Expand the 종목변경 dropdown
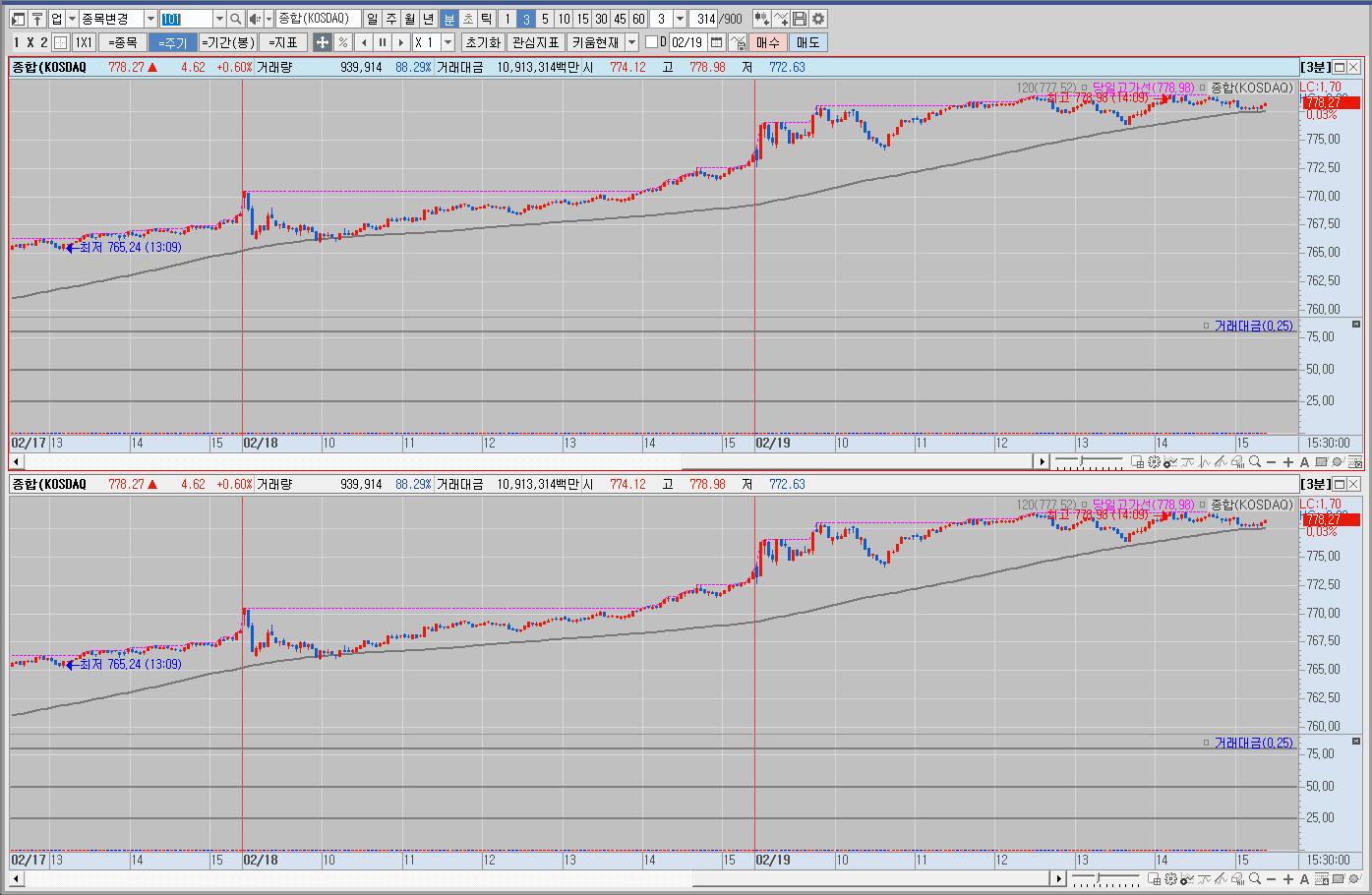Screen dimensions: 1372x895 (x=150, y=19)
